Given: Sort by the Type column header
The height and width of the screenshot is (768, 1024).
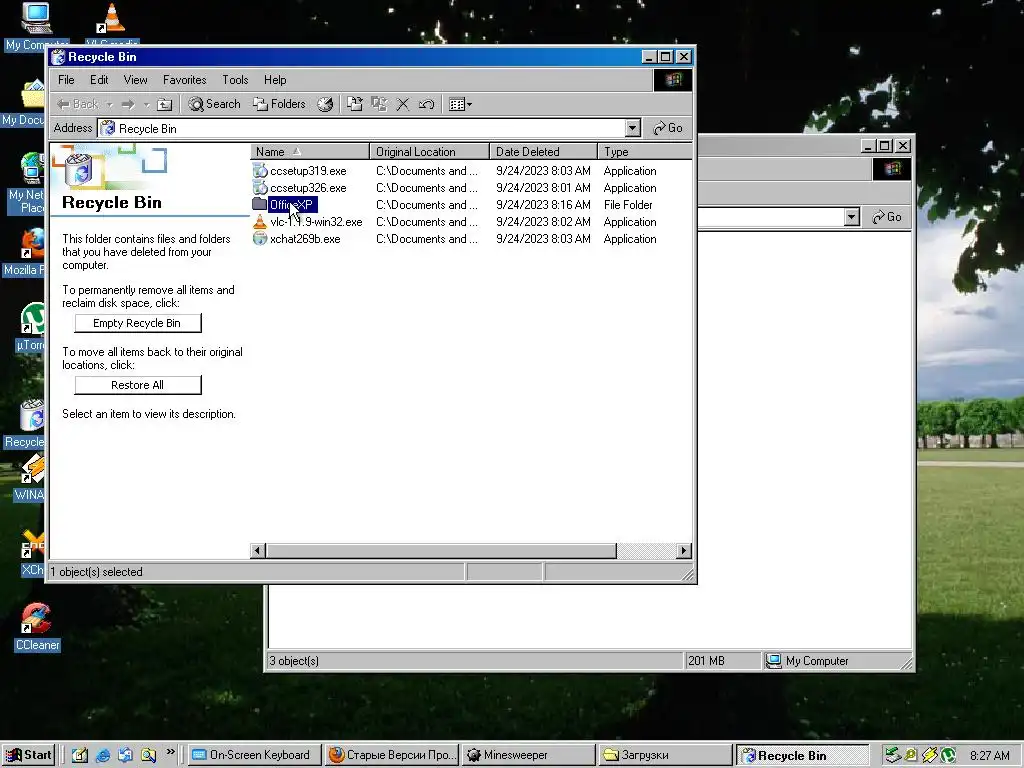Looking at the screenshot, I should 645,152.
